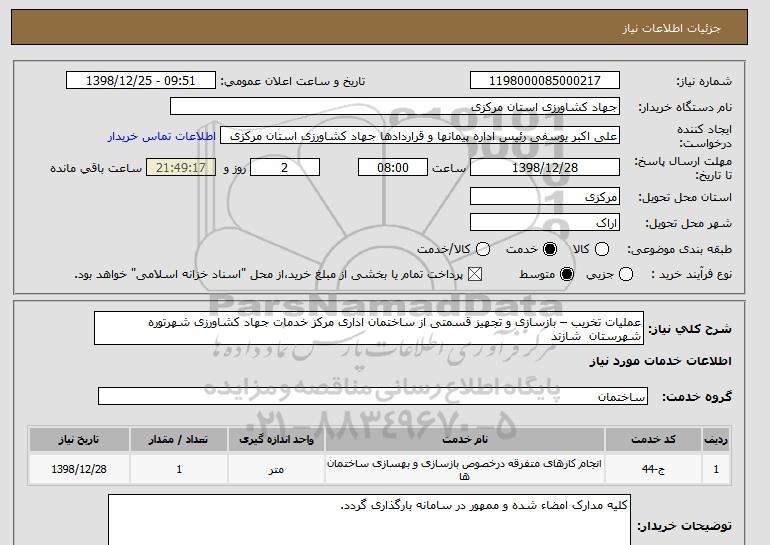
Task: Select the خدمت radio button
Action: (x=550, y=249)
